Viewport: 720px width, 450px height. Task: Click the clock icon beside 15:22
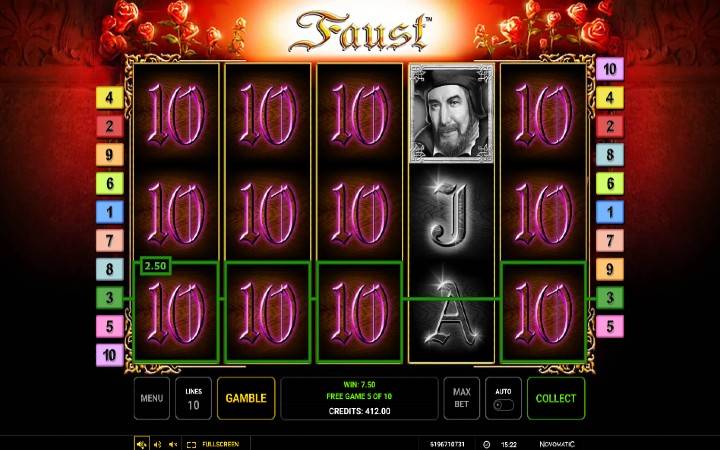click(487, 444)
